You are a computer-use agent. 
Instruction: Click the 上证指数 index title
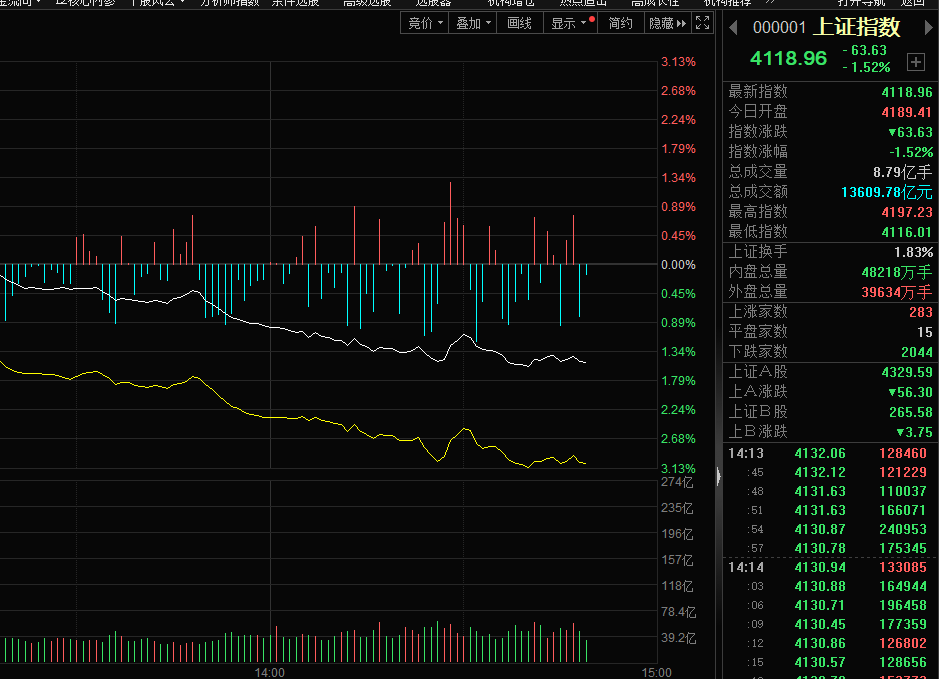[x=858, y=28]
